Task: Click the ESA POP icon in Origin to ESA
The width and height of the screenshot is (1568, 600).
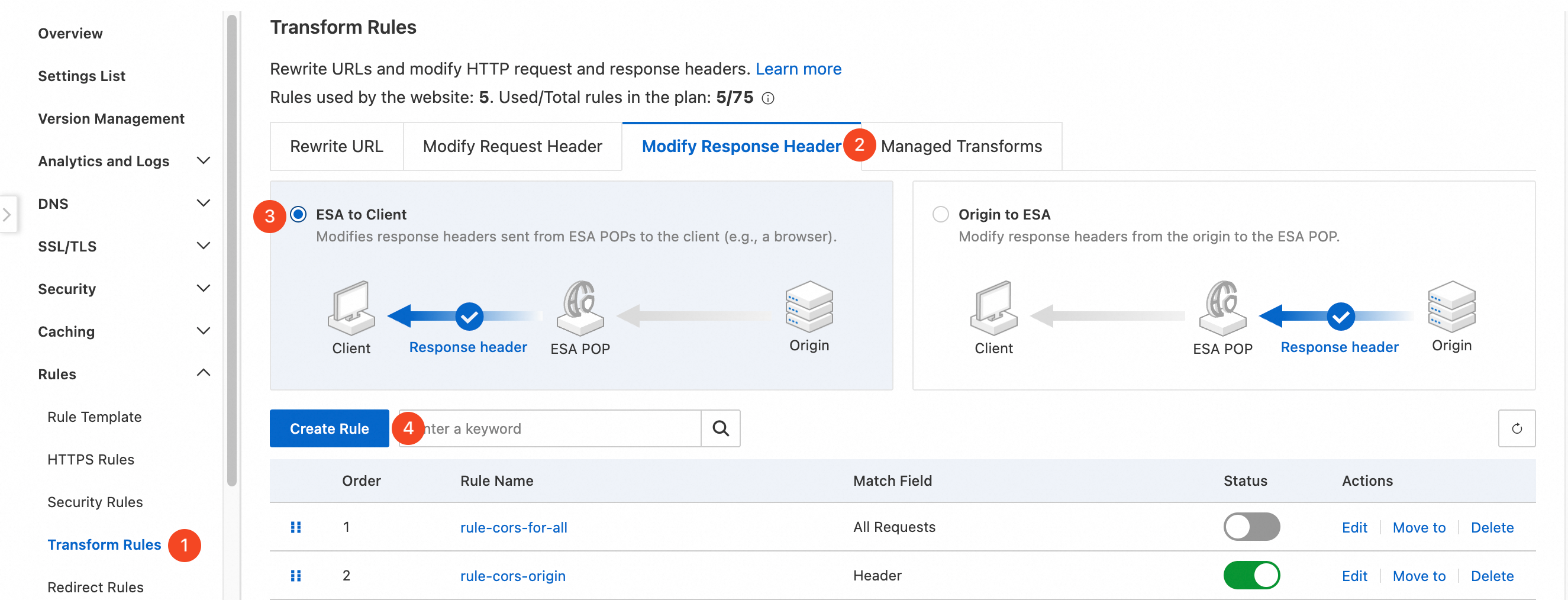Action: [x=1222, y=307]
